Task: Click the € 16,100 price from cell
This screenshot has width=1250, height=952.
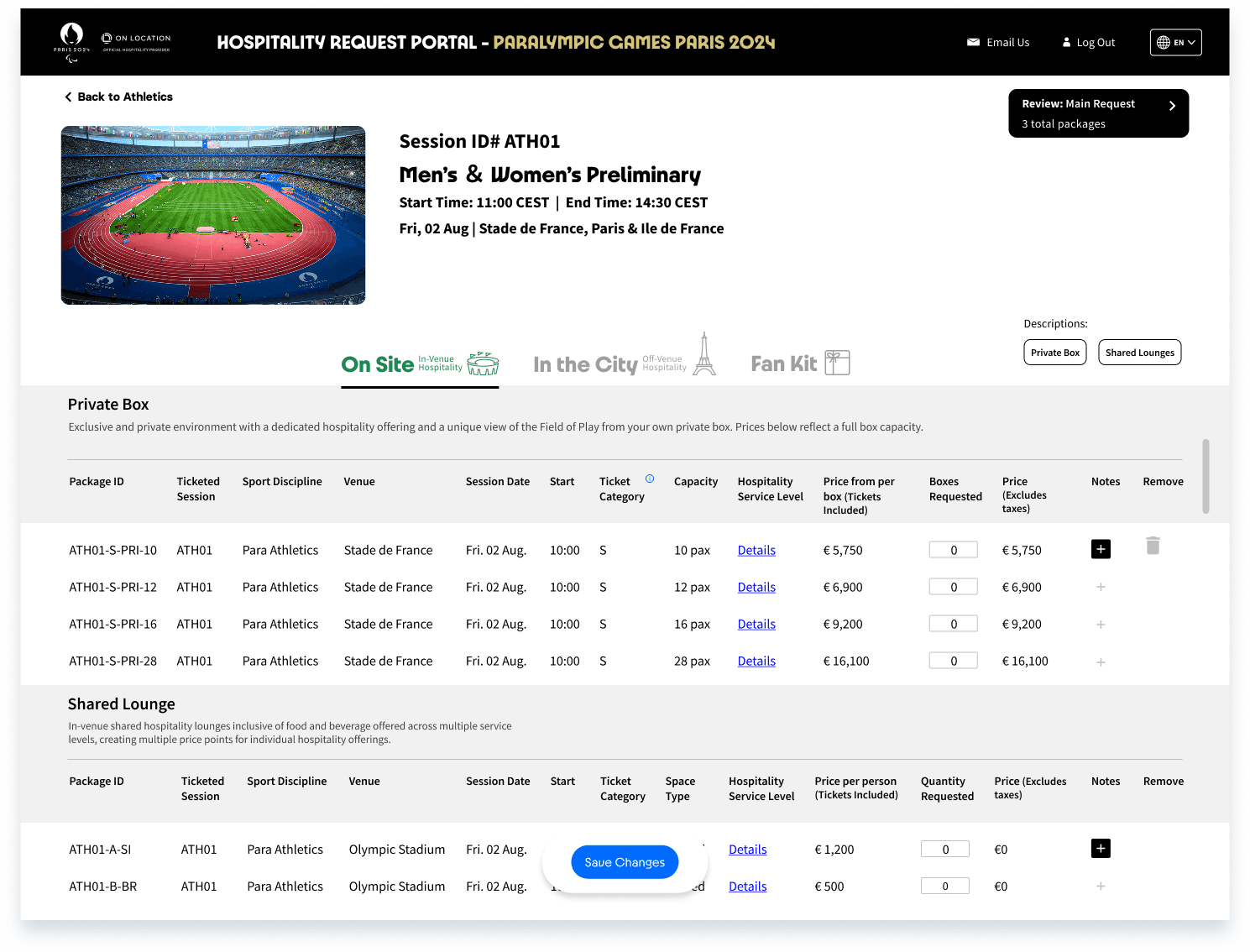Action: [846, 661]
